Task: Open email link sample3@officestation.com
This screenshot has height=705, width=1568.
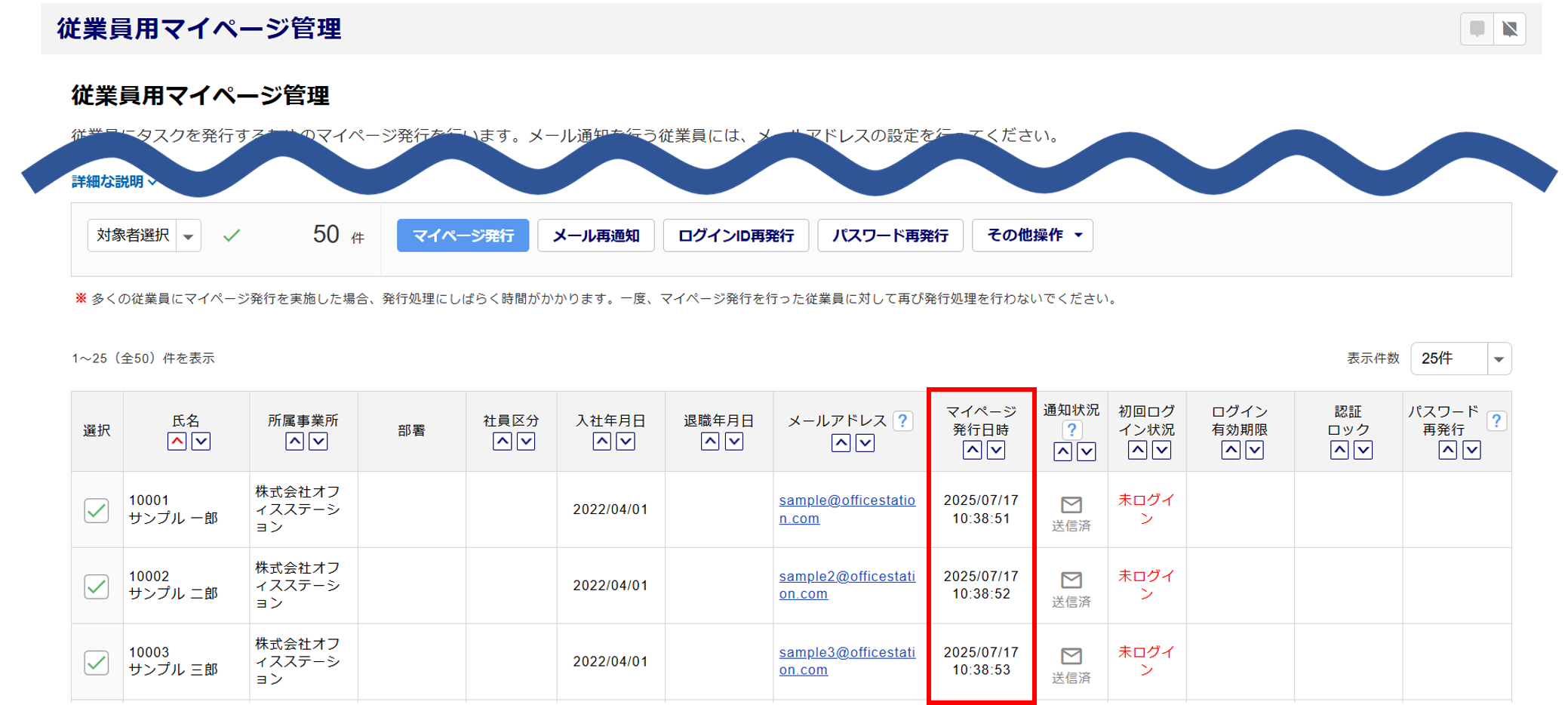Action: click(847, 661)
